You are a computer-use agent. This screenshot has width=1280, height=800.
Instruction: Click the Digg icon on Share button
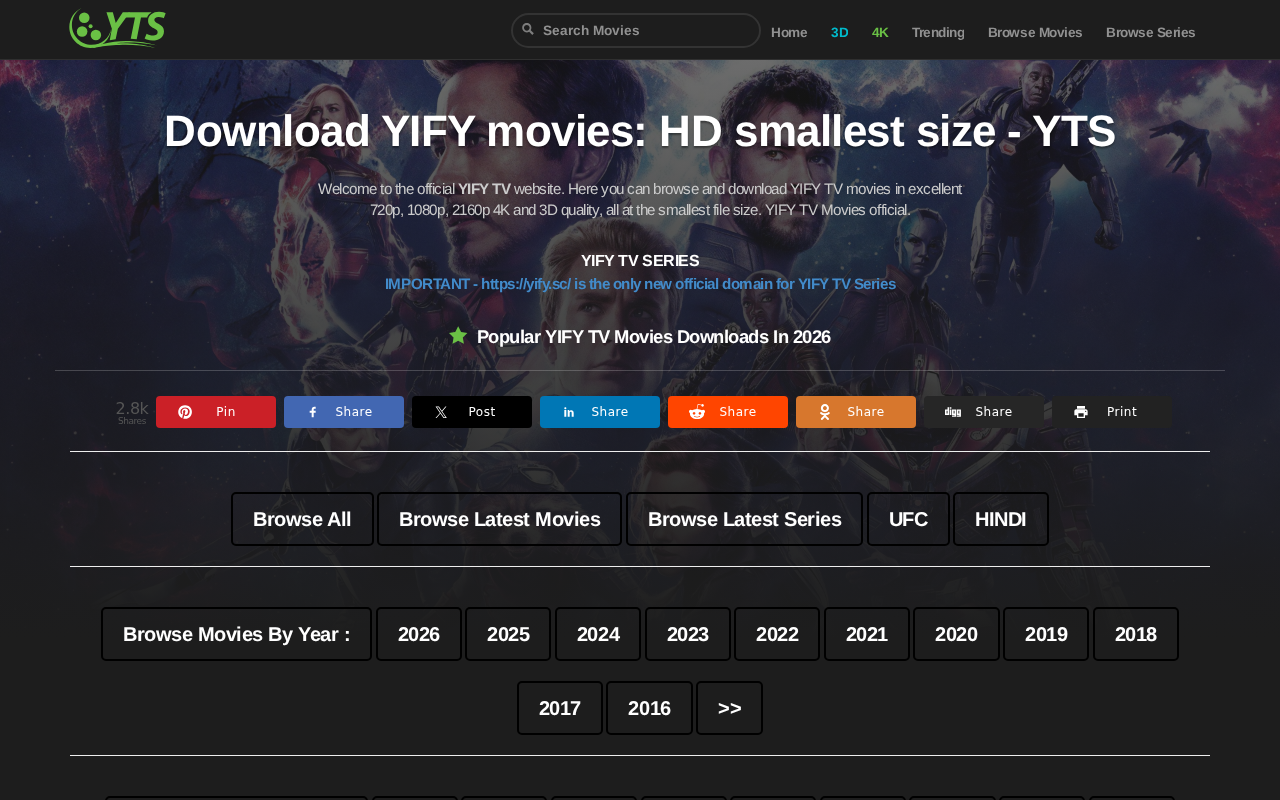(x=953, y=412)
